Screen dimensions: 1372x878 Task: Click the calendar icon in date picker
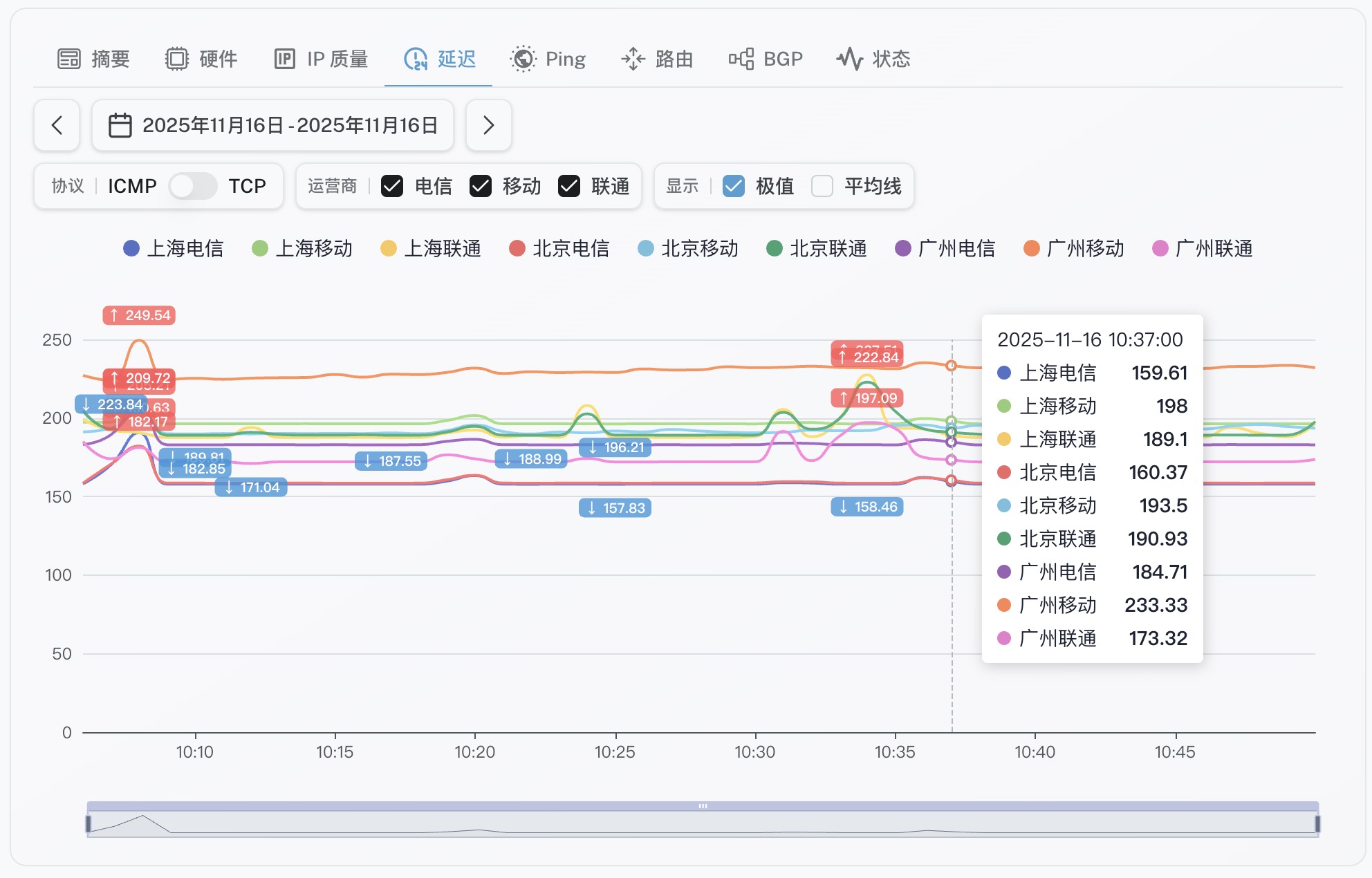coord(120,125)
